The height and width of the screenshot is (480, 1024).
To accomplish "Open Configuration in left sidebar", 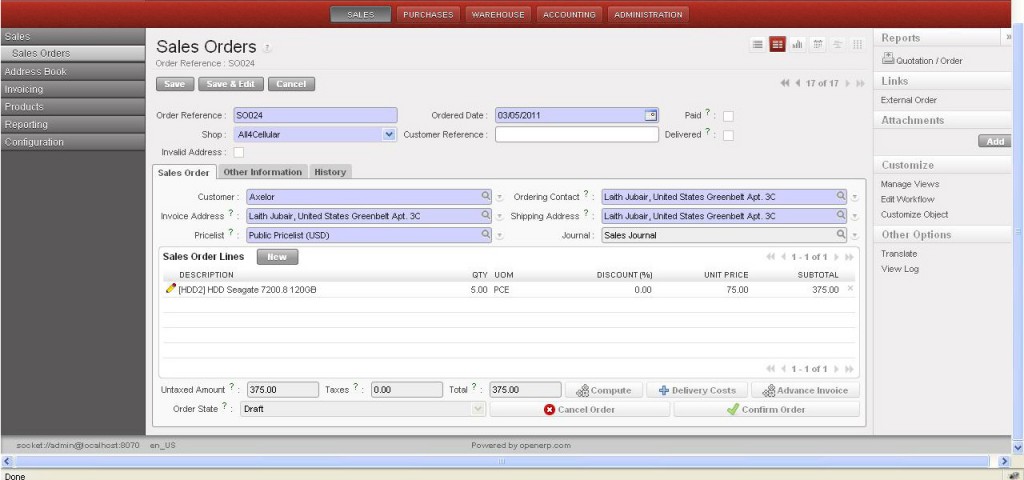I will click(72, 142).
